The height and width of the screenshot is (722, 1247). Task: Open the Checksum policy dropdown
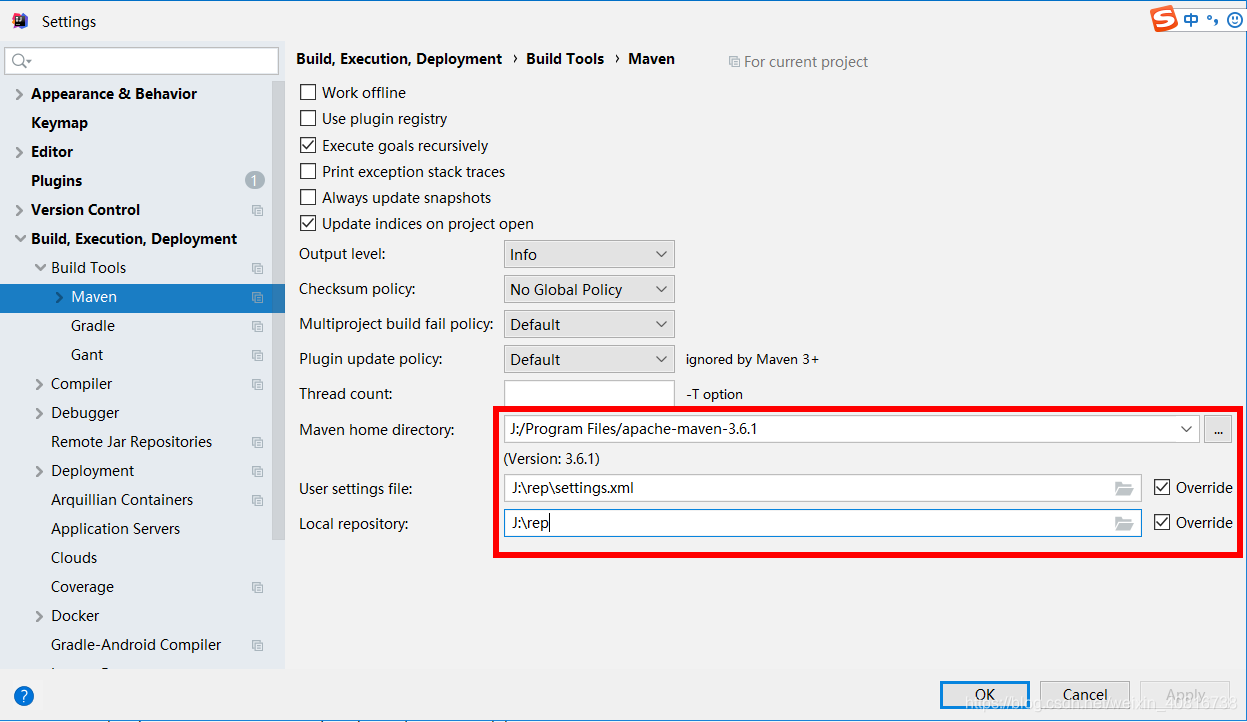pos(589,289)
